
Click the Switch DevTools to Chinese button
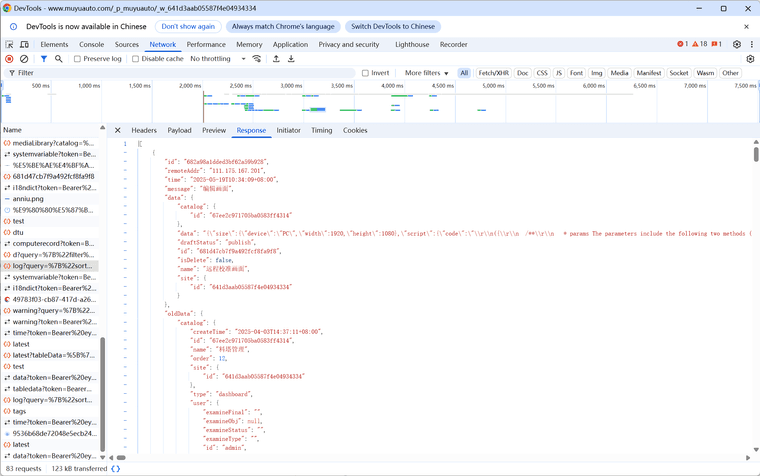[392, 26]
